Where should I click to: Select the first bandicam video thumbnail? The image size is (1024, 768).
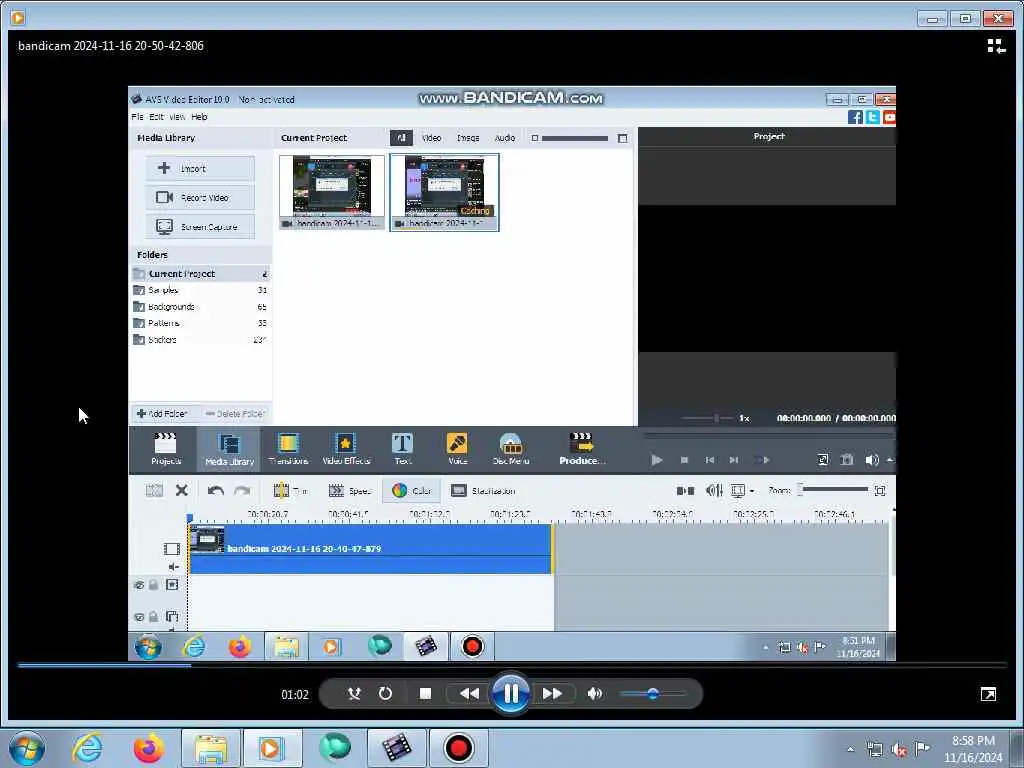pyautogui.click(x=332, y=192)
